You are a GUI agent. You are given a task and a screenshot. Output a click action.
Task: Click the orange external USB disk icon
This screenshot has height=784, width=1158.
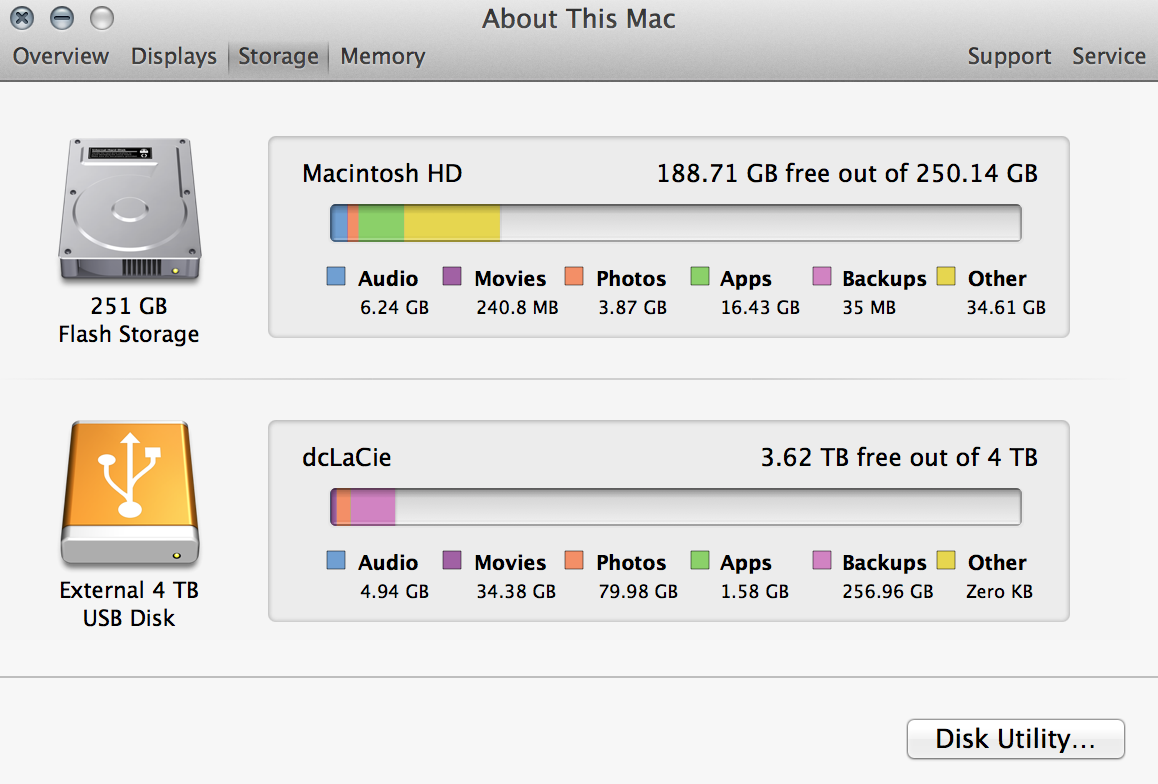(x=129, y=494)
